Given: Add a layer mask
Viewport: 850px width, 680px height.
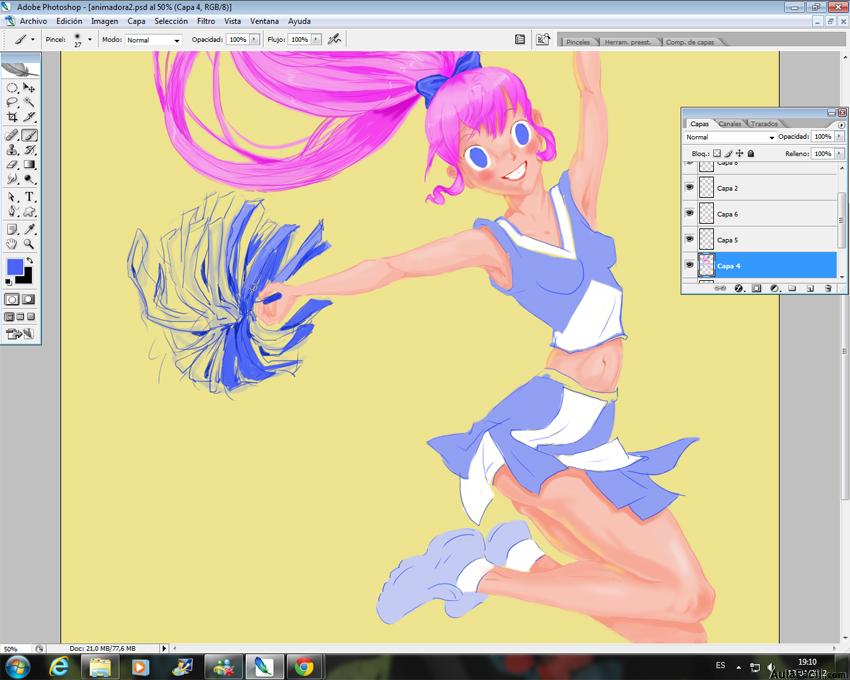Looking at the screenshot, I should (756, 288).
